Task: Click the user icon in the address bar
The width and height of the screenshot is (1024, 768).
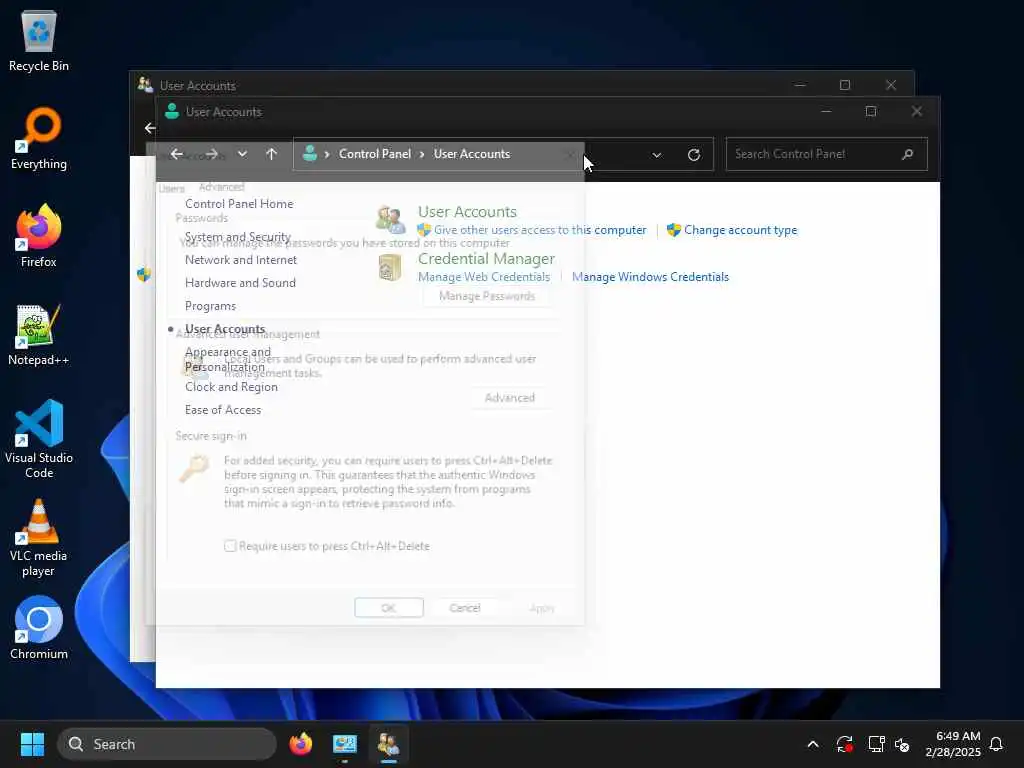Action: click(310, 153)
